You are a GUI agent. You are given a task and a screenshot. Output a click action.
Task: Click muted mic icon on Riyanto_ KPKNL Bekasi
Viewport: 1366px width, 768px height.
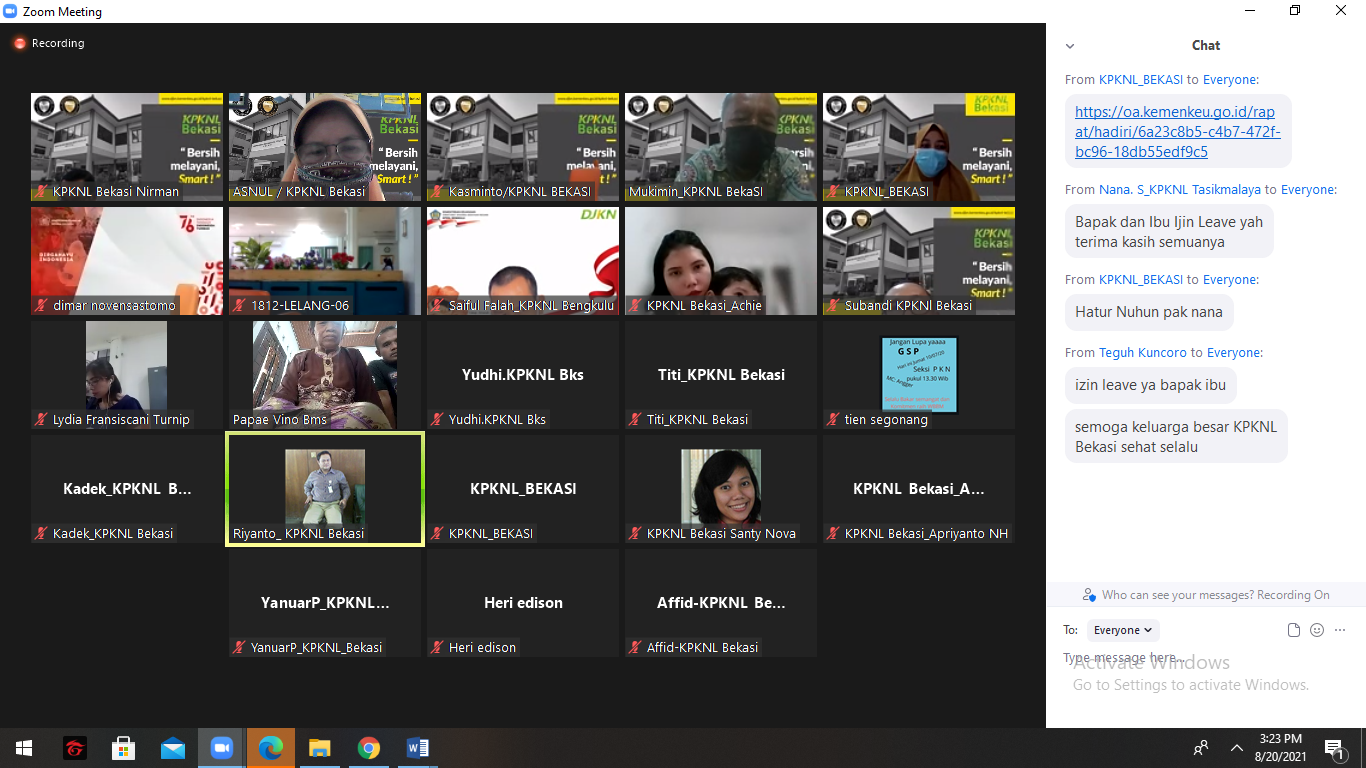click(x=240, y=534)
